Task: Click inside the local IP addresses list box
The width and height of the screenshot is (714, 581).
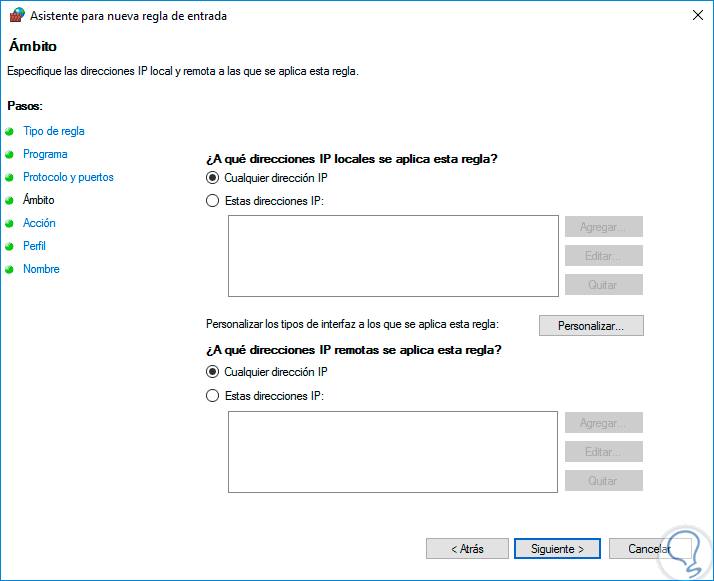Action: (393, 256)
